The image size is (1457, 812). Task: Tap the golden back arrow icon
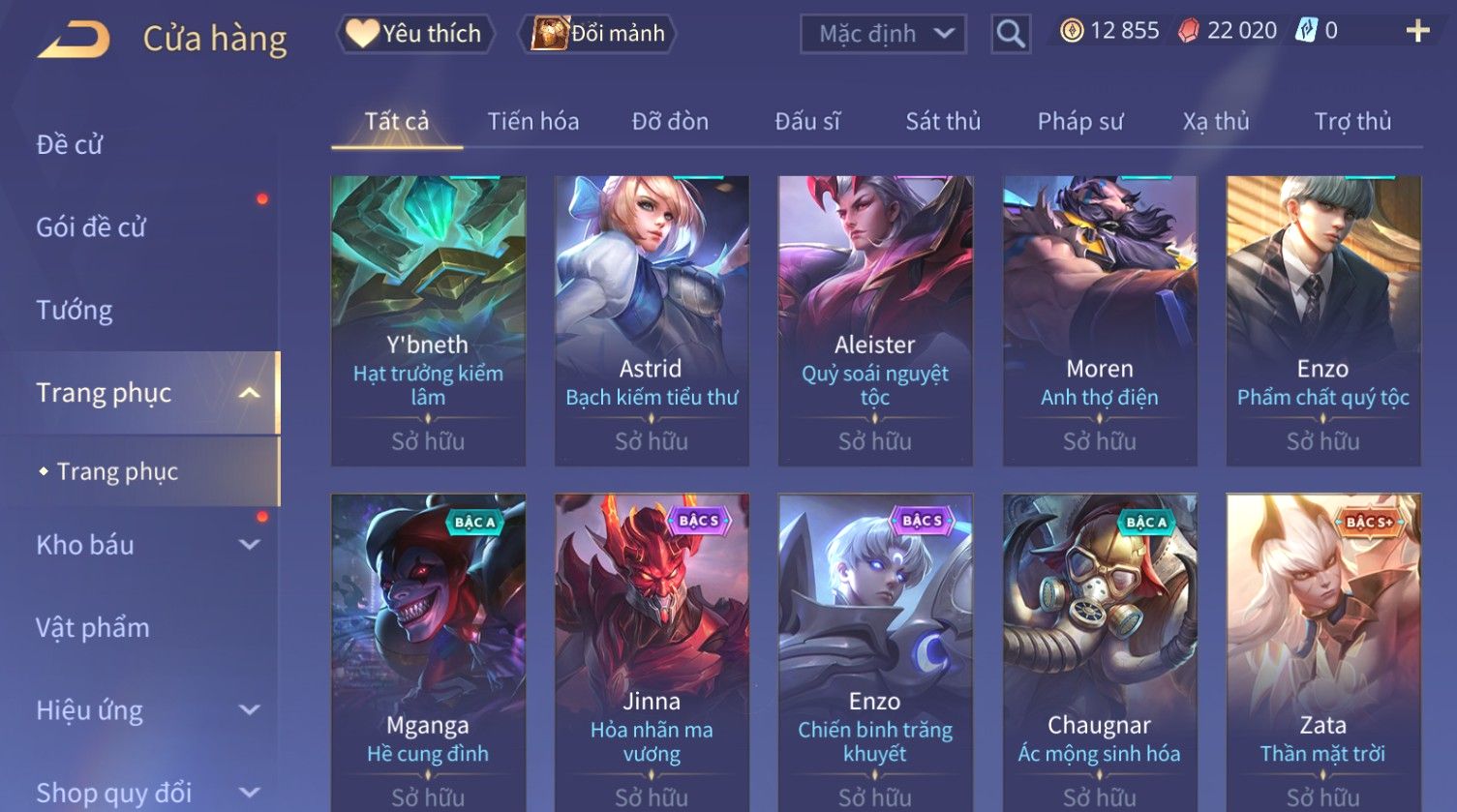coord(74,39)
